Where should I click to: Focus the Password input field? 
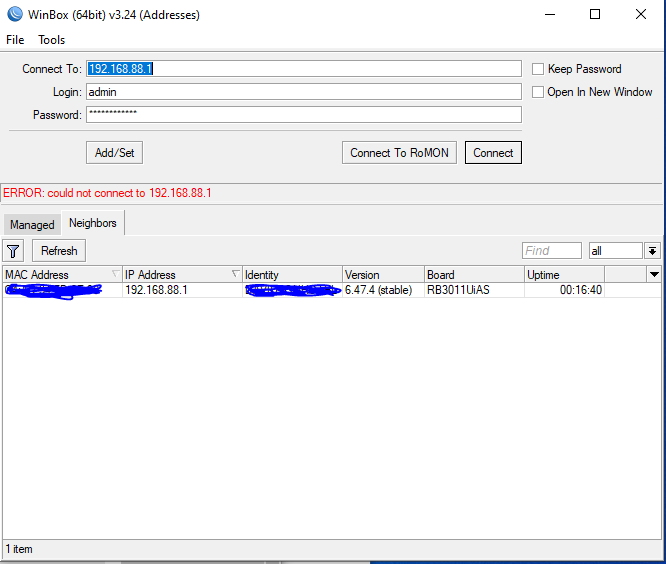pyautogui.click(x=304, y=115)
